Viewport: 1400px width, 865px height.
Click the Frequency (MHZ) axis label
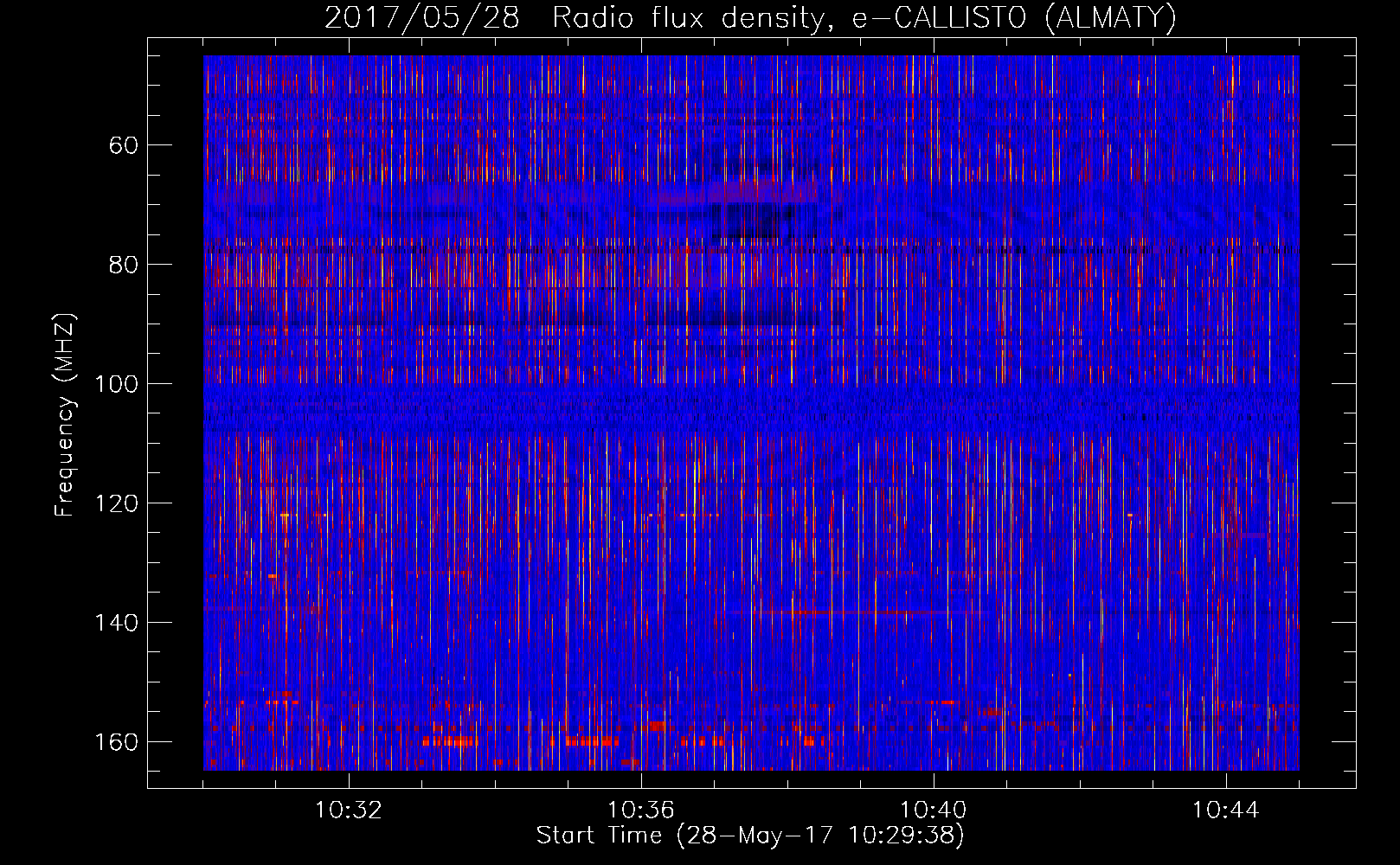pyautogui.click(x=65, y=414)
